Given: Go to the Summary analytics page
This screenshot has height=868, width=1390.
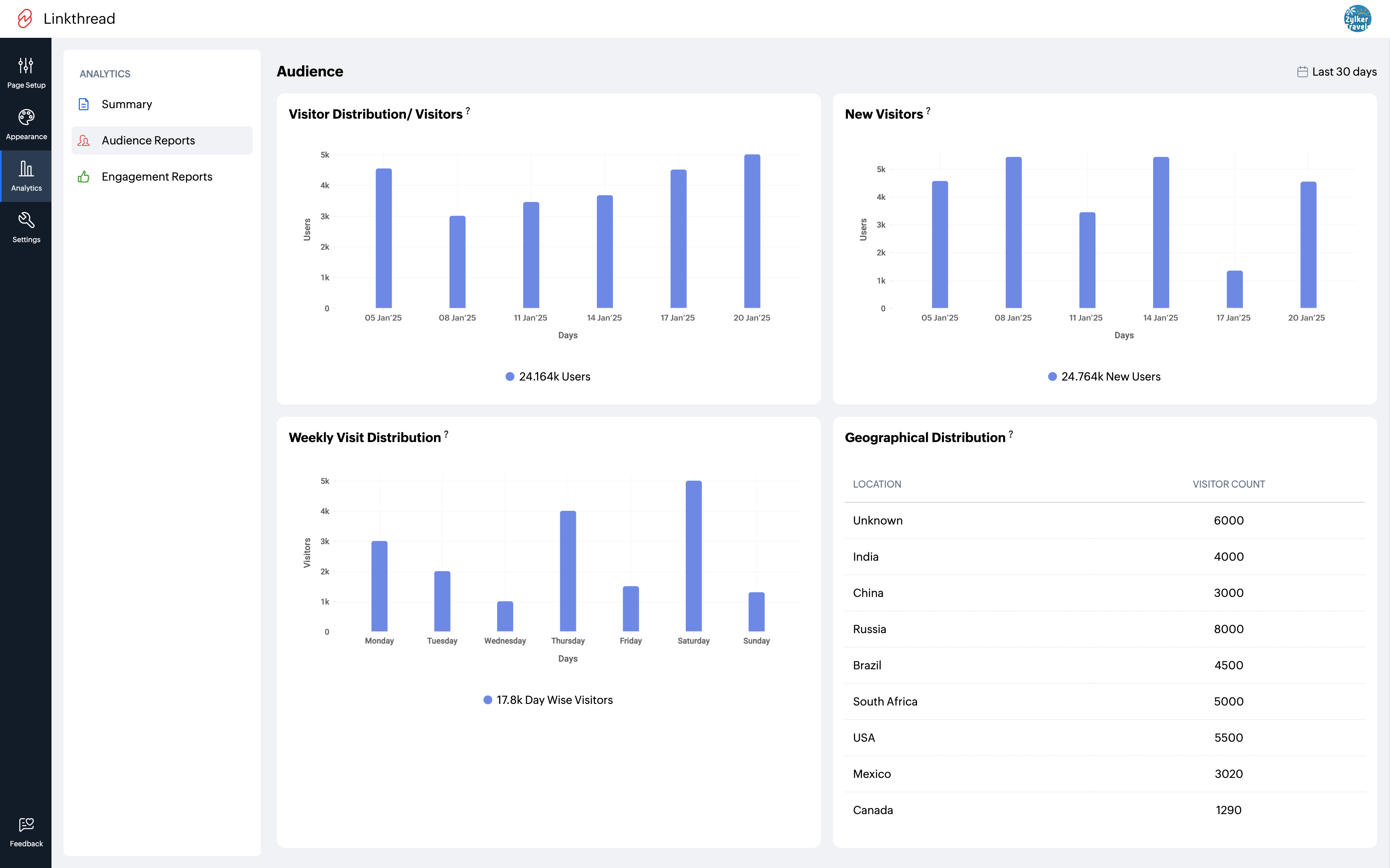Looking at the screenshot, I should point(127,105).
